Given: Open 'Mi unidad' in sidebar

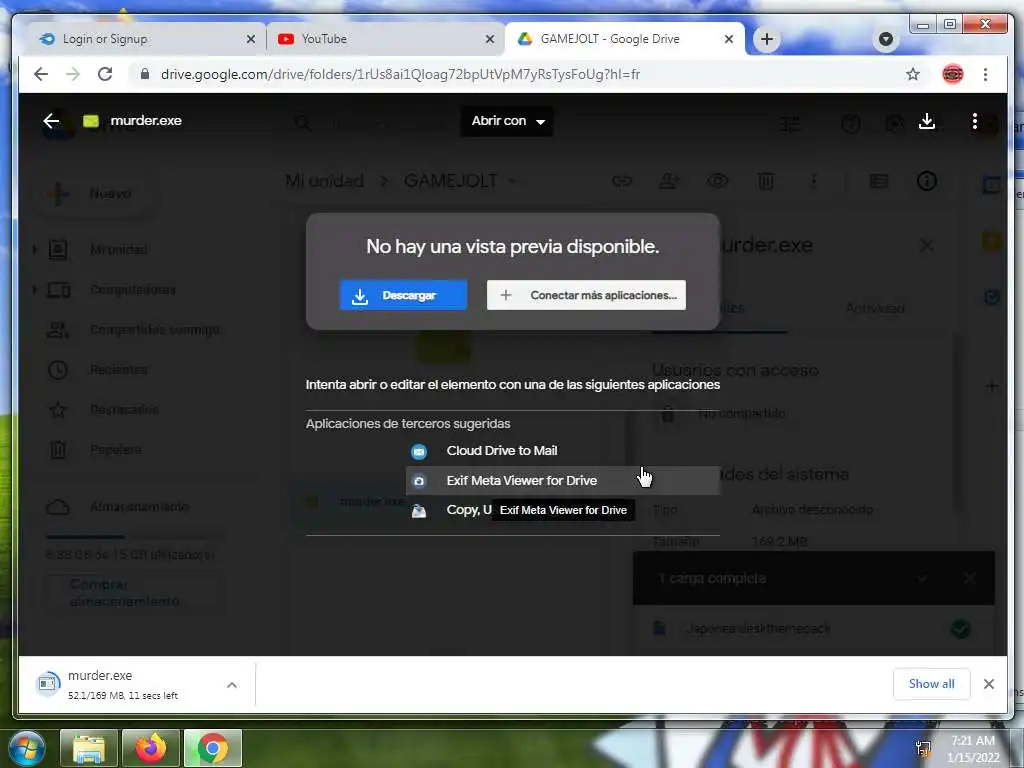Looking at the screenshot, I should tap(119, 249).
